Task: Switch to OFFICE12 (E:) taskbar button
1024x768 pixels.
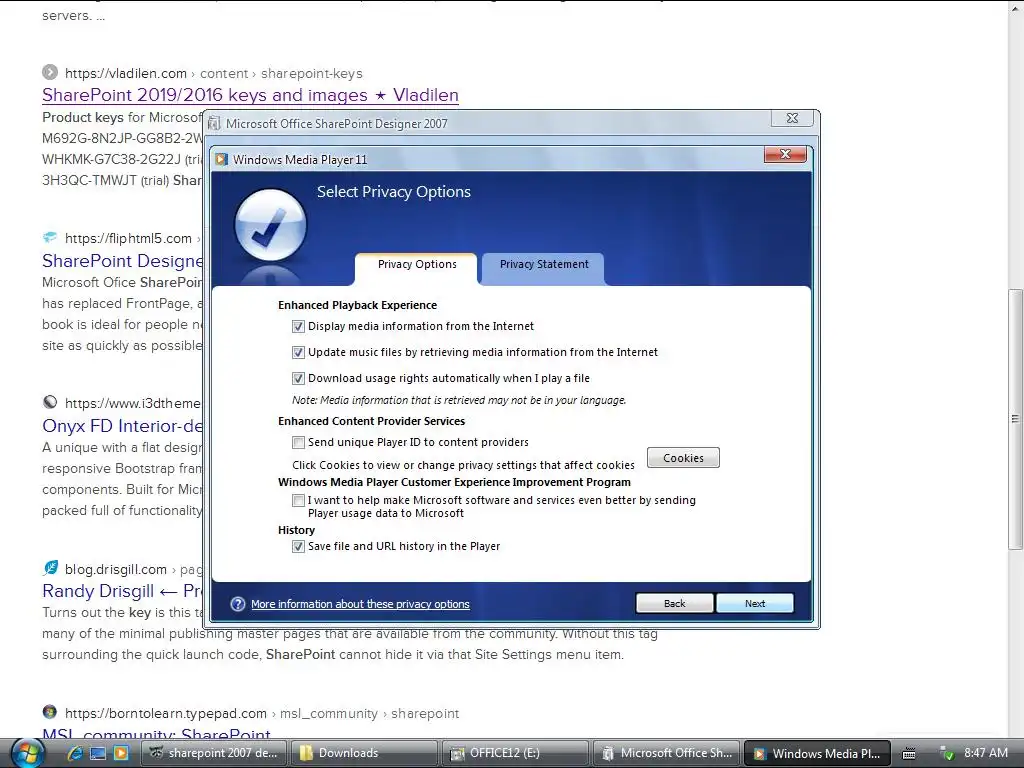Action: [x=515, y=753]
